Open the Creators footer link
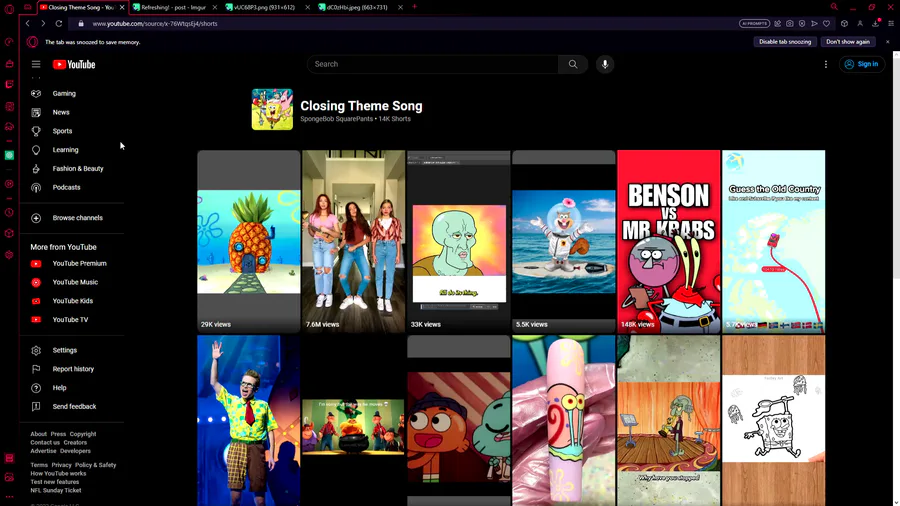The height and width of the screenshot is (506, 900). pyautogui.click(x=75, y=443)
